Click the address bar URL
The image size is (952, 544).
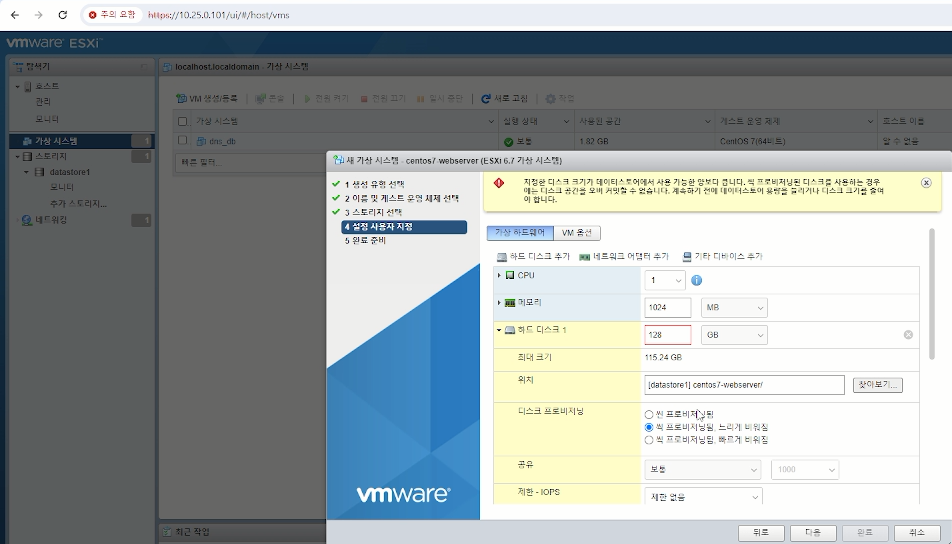219,15
